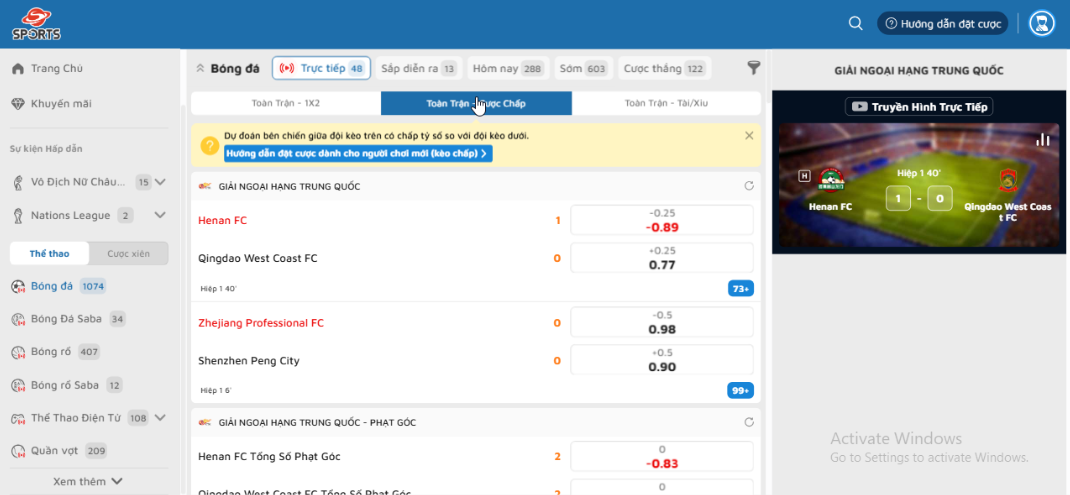Switch to Toàn Trận - 1X2 tab

tap(285, 103)
